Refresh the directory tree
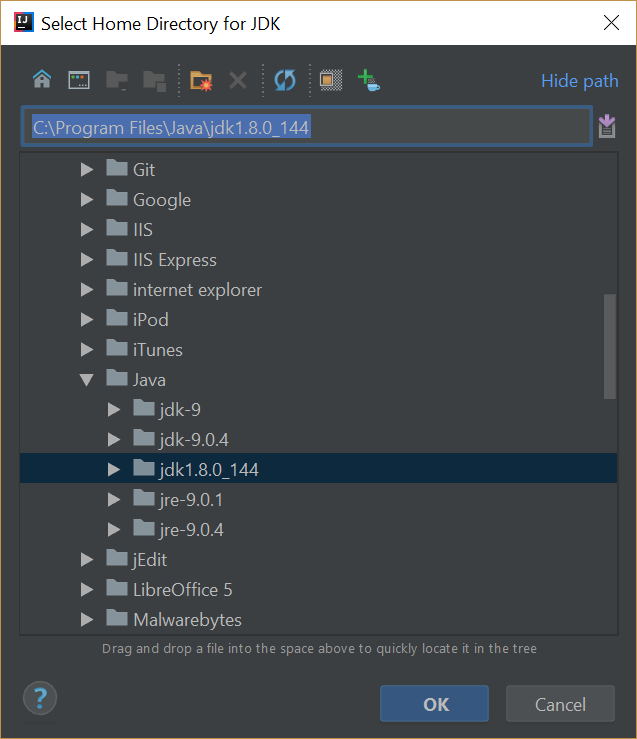Screen dimensions: 637x739 (285, 80)
